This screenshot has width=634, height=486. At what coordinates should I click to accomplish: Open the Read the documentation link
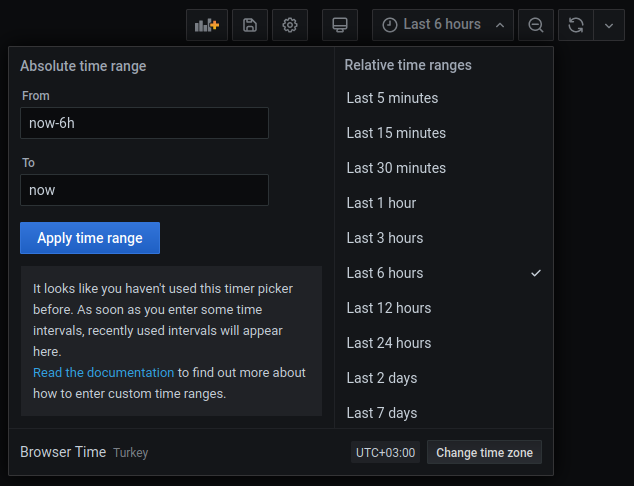point(104,372)
